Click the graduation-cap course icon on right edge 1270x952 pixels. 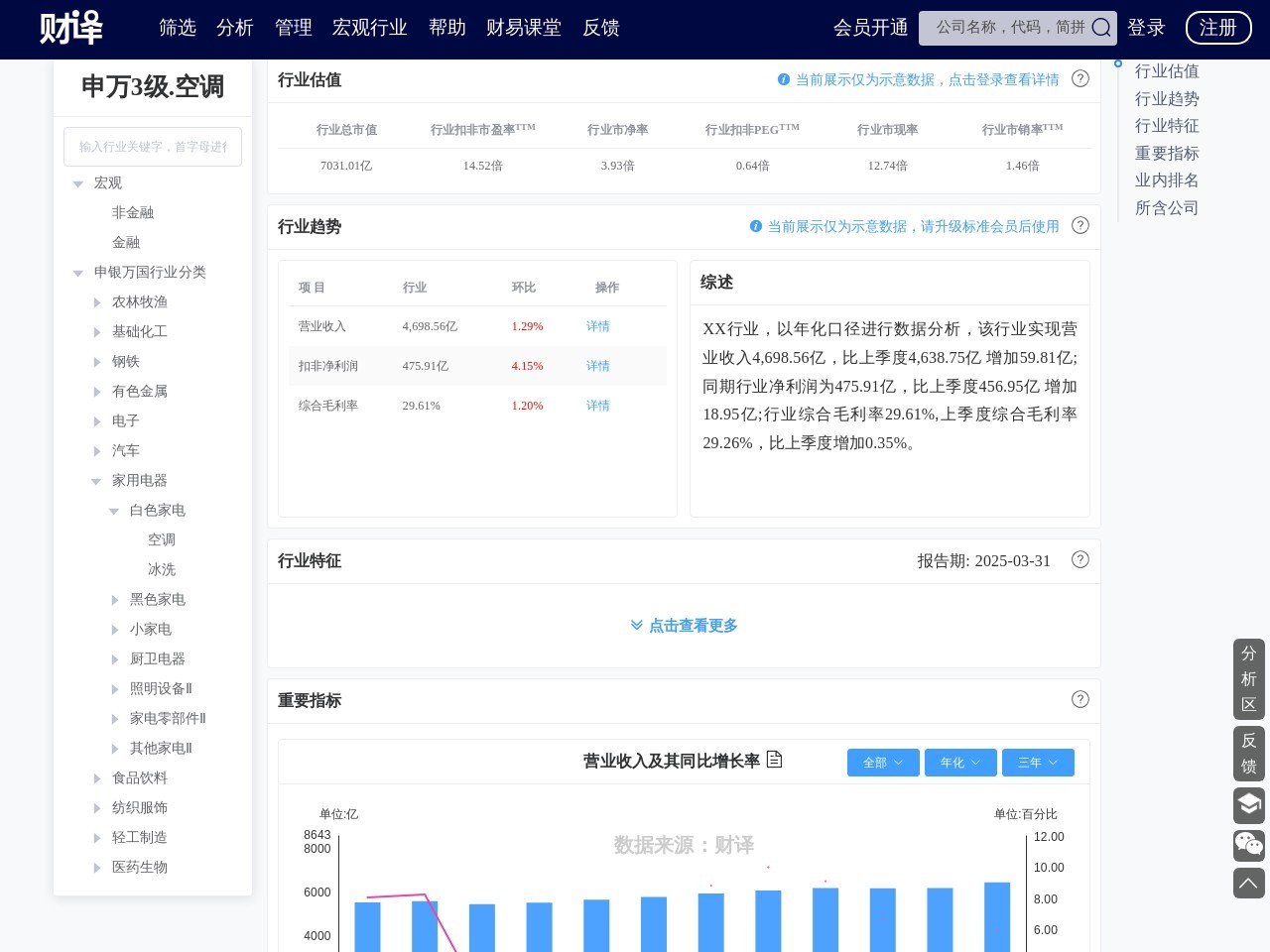coord(1248,805)
